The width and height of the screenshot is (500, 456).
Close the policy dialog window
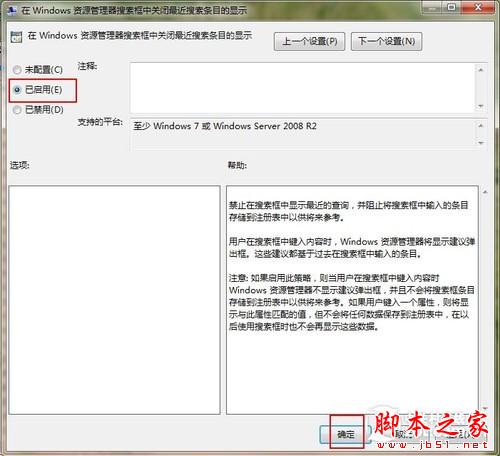coord(478,7)
